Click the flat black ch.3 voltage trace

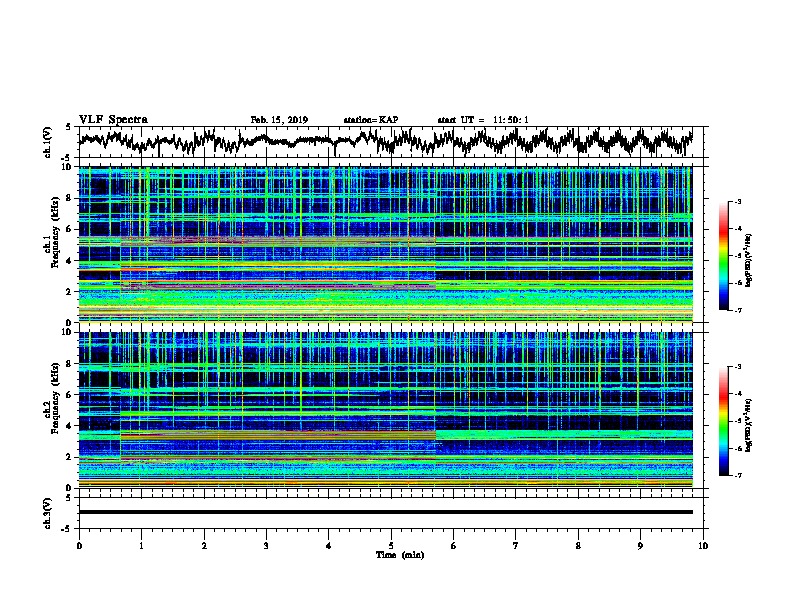tap(386, 512)
